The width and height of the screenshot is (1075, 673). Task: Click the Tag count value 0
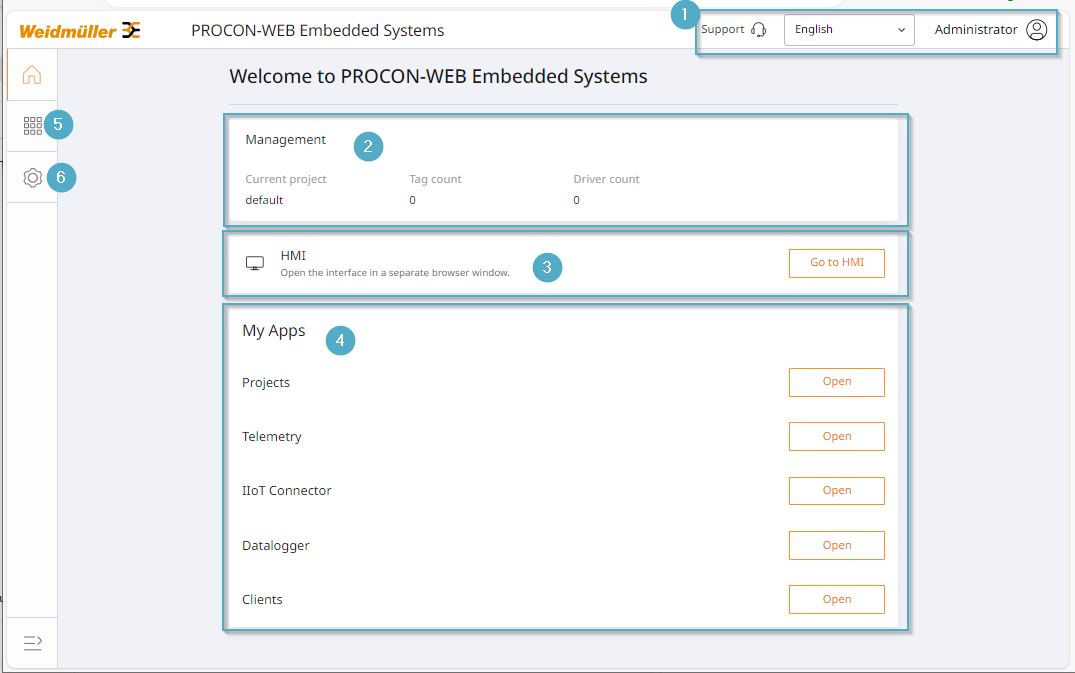pos(412,200)
